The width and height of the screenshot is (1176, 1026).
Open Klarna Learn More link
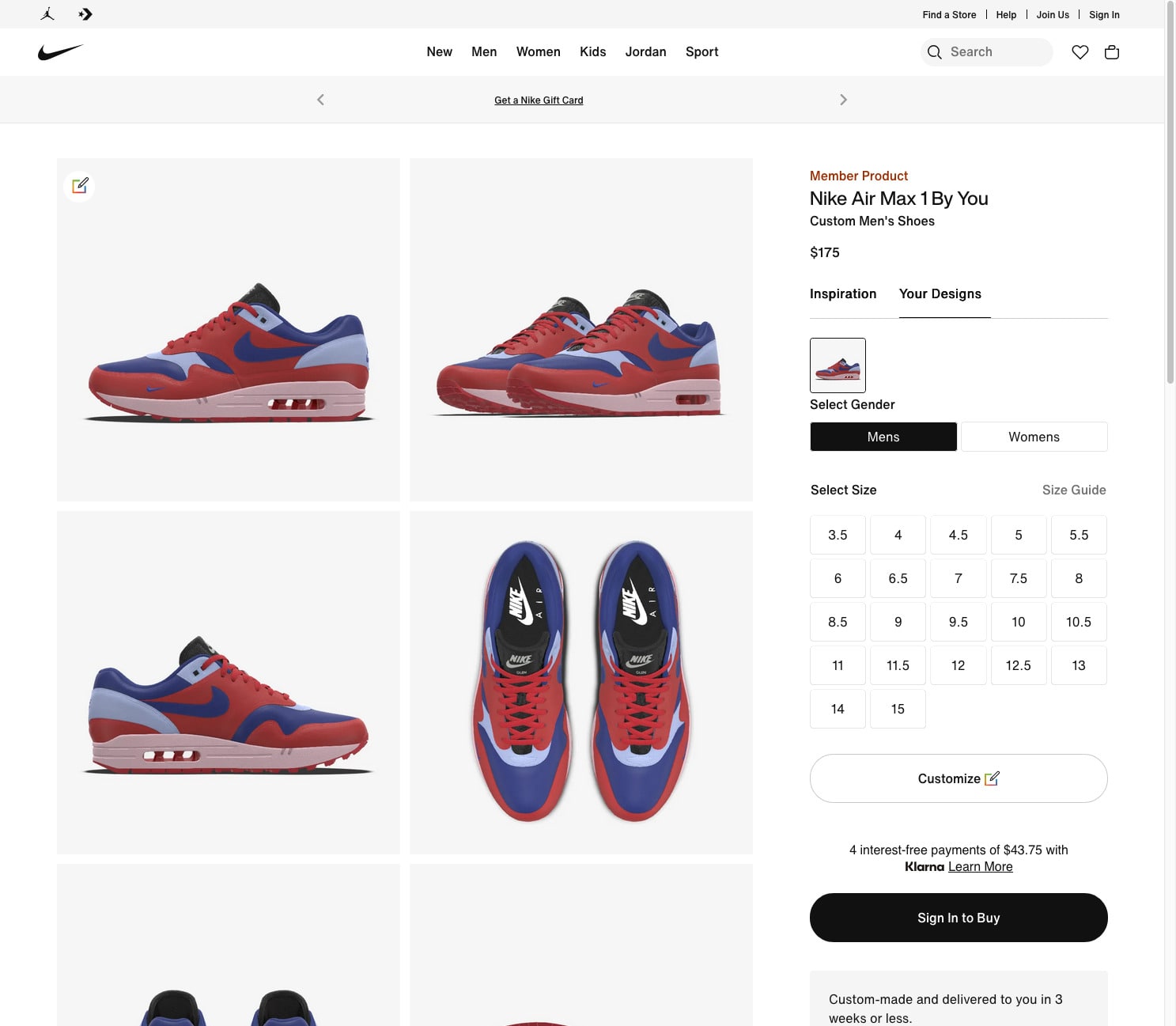click(x=981, y=866)
